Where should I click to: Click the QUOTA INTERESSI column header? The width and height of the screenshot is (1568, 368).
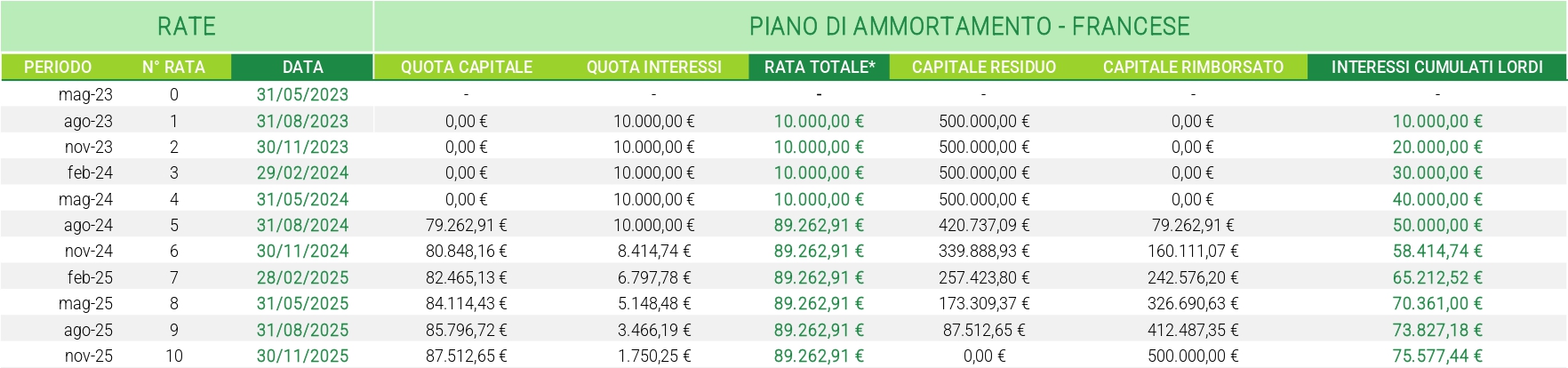point(653,67)
